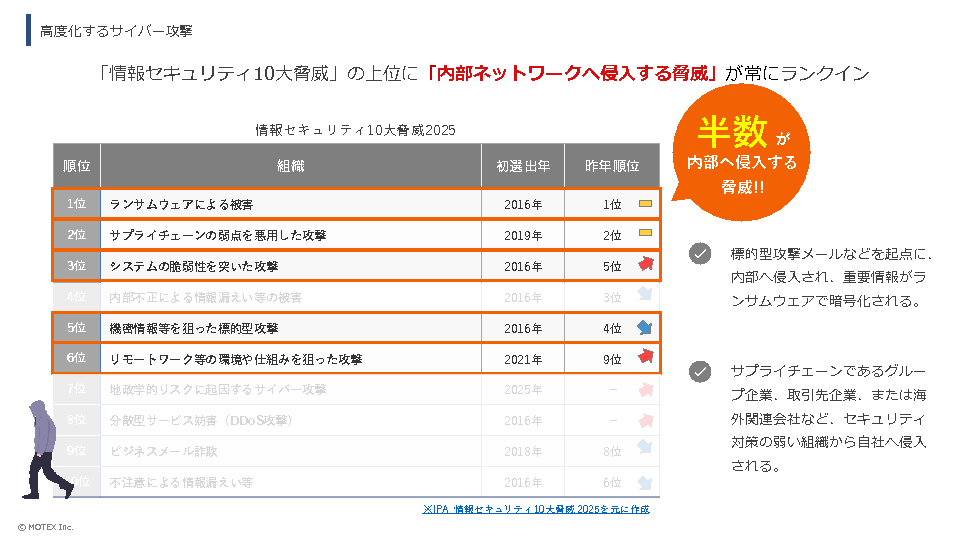Screen dimensions: 960x540
Task: Open the IPA 情報セキュリティ10大脅威2025 source link
Action: click(x=536, y=509)
